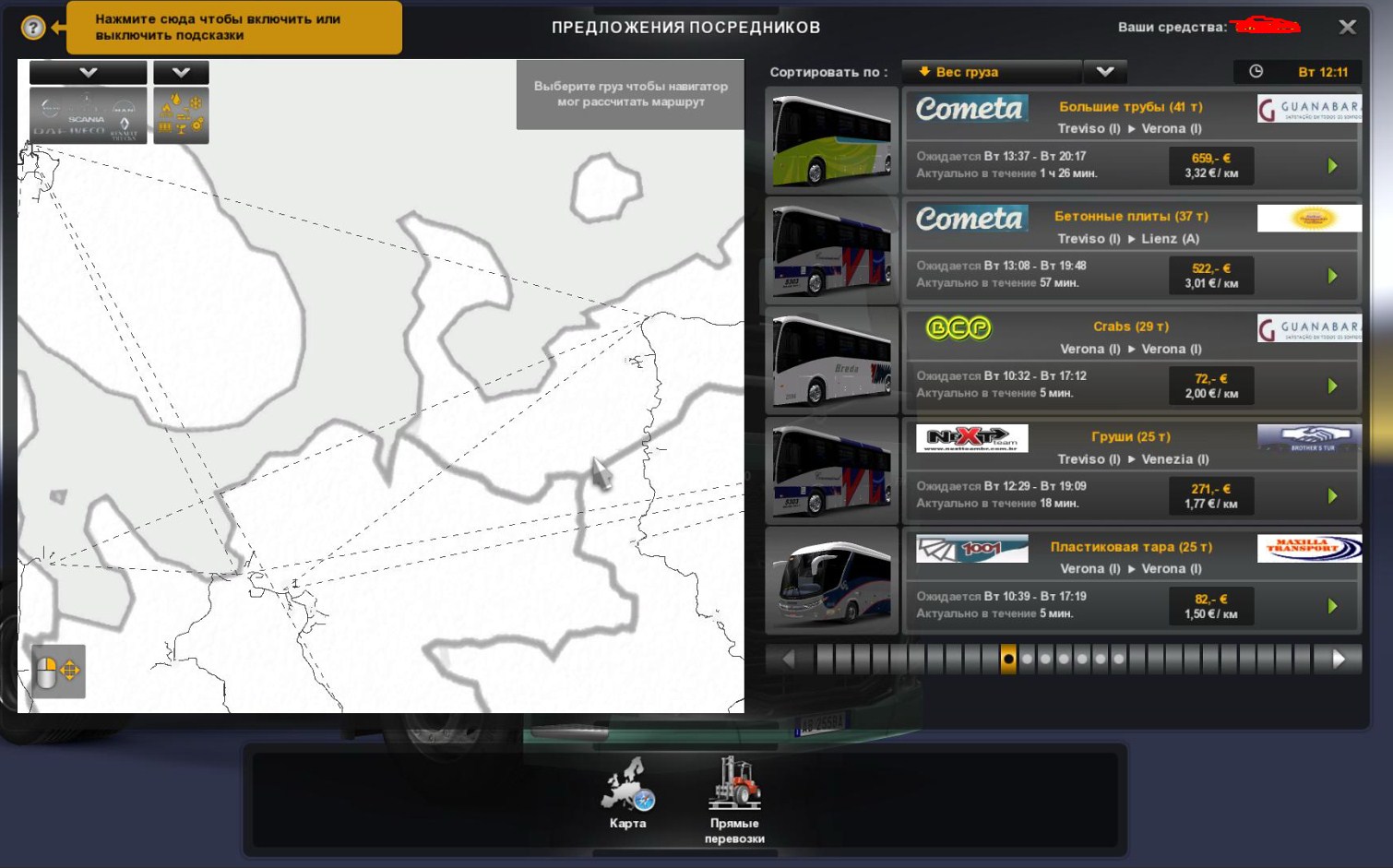Select the bus thumbnail for Большие трубы
Viewport: 1393px width, 868px height.
click(x=832, y=140)
